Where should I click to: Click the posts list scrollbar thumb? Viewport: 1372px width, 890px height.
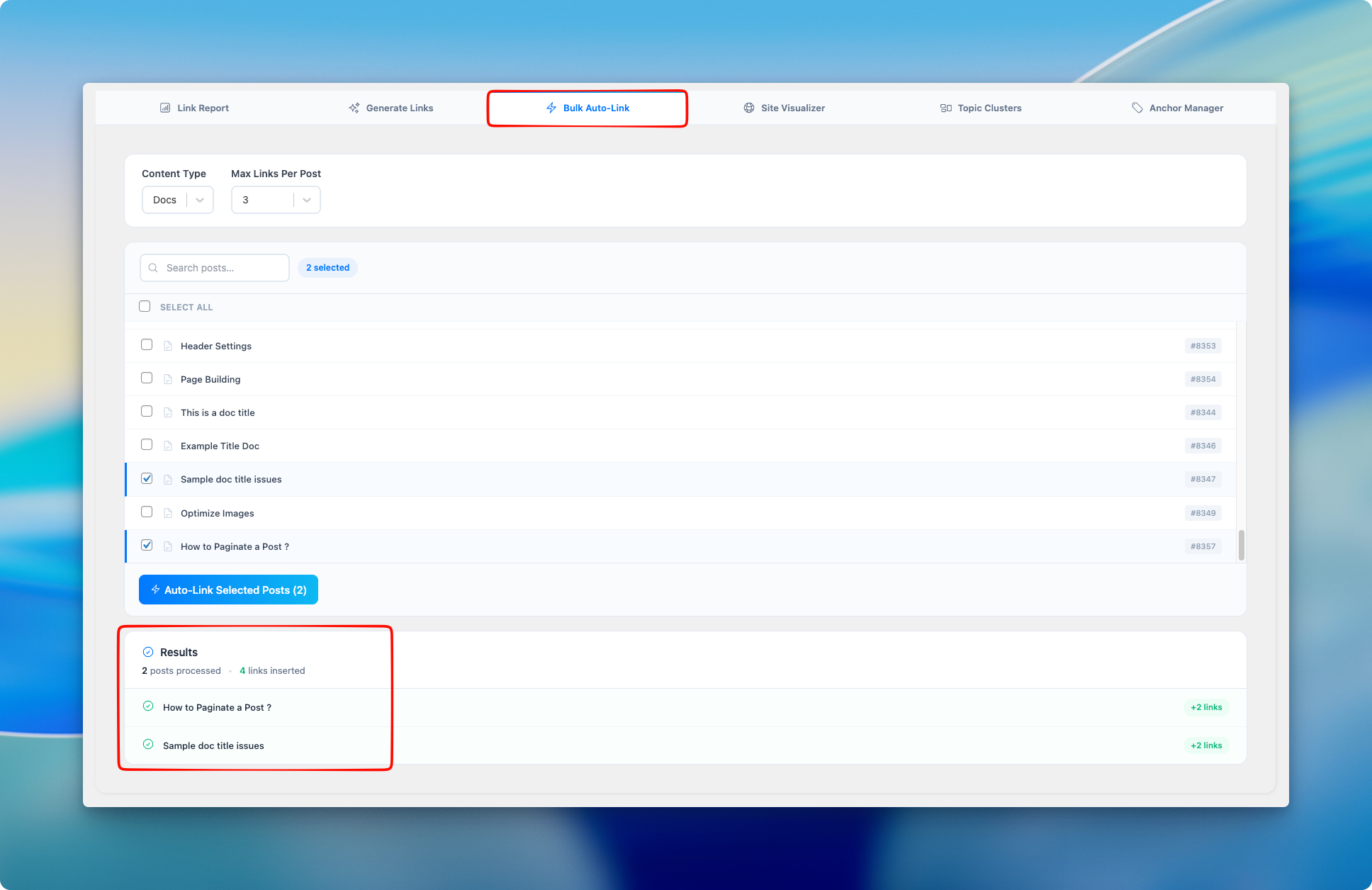[x=1241, y=545]
